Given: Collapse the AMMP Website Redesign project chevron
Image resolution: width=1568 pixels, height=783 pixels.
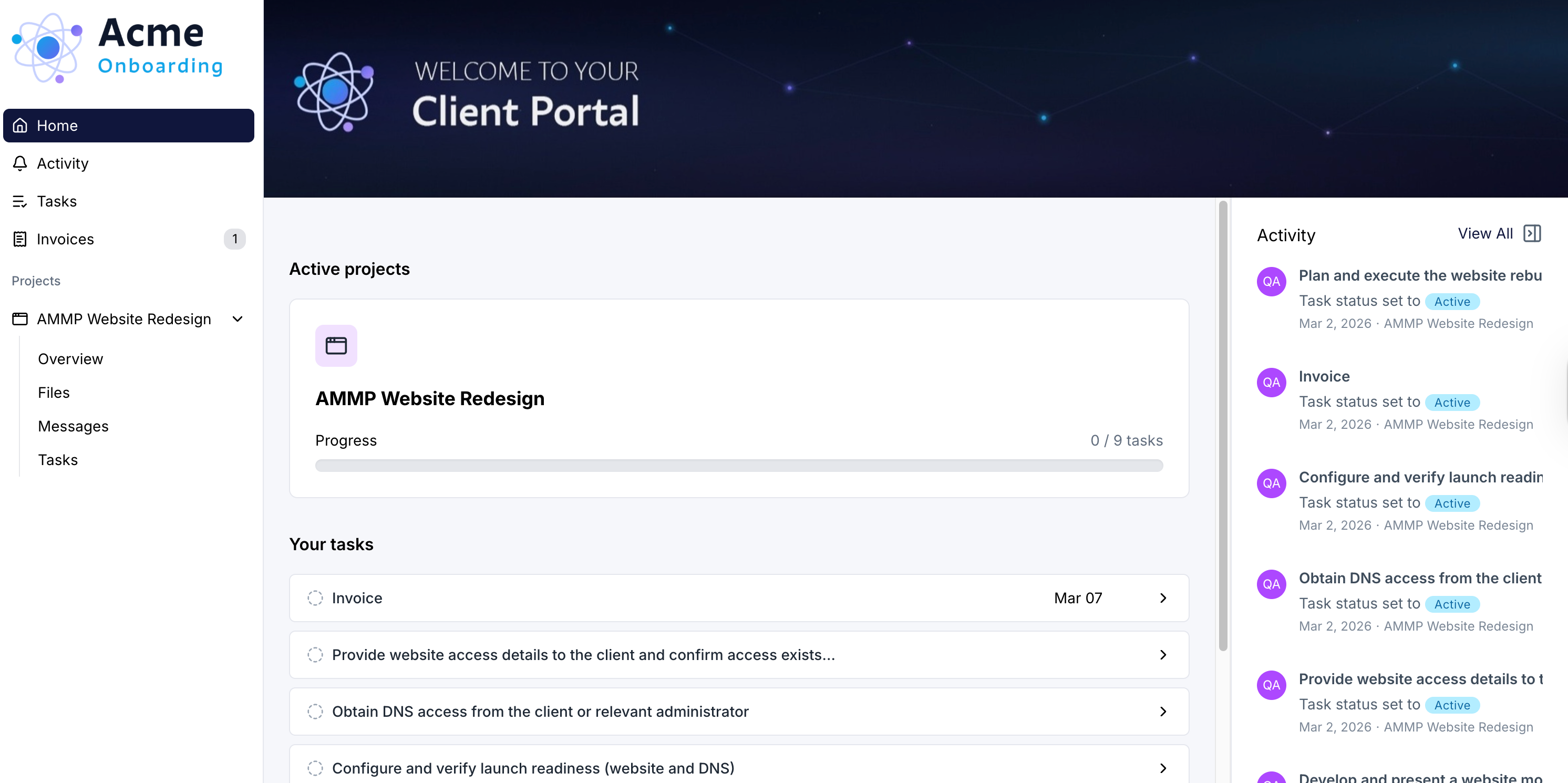Looking at the screenshot, I should click(x=238, y=319).
